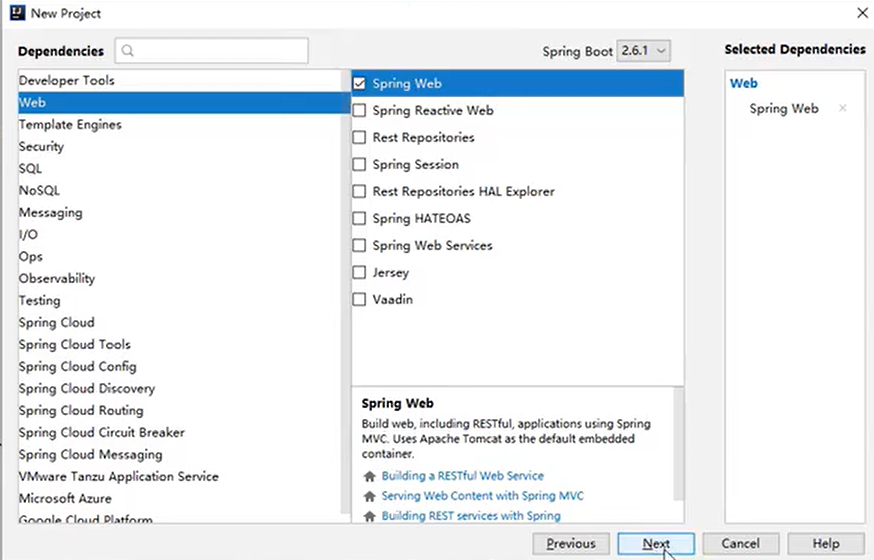Image resolution: width=874 pixels, height=560 pixels.
Task: Click the IntelliJ icon in the title bar
Action: [x=17, y=13]
